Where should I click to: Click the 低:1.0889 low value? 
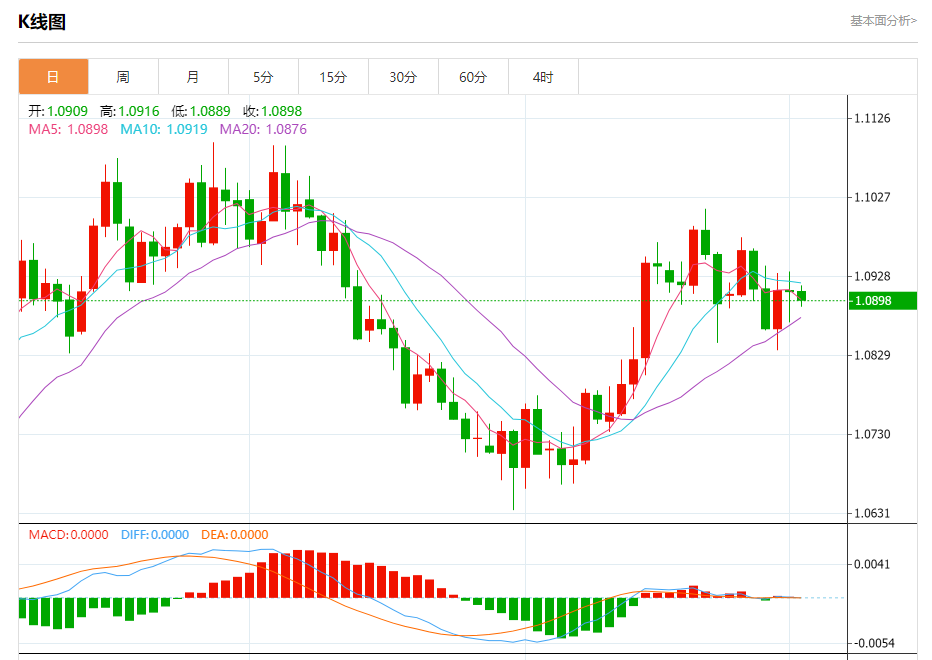pos(201,111)
